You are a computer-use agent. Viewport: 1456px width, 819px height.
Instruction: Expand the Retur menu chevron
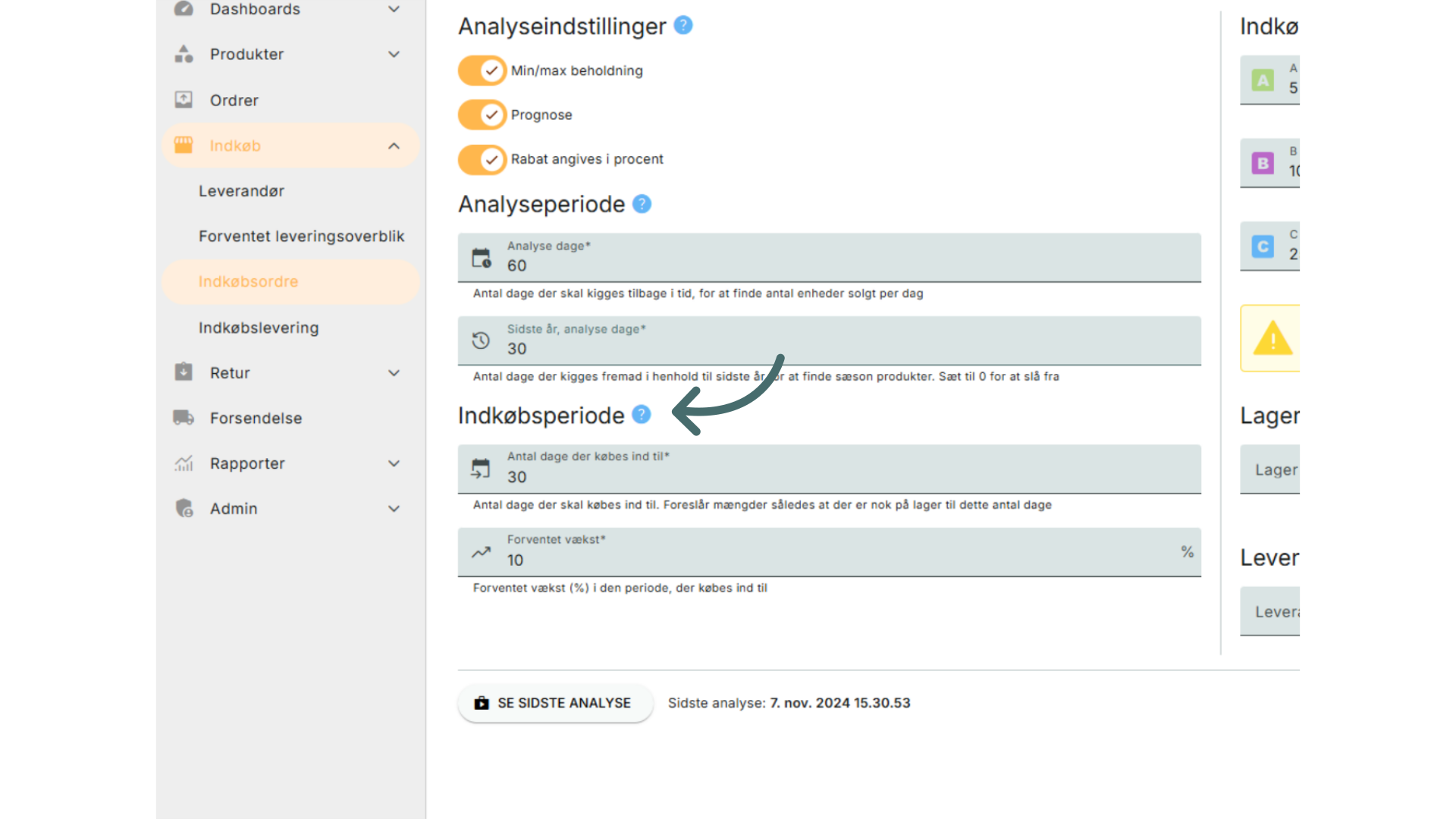(394, 372)
